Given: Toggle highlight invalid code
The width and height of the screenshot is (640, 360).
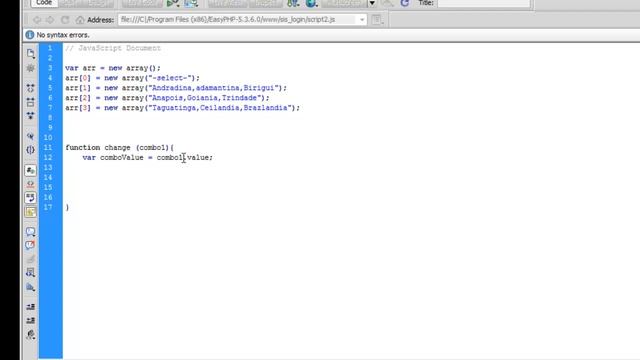Looking at the screenshot, I should pos(31,184).
